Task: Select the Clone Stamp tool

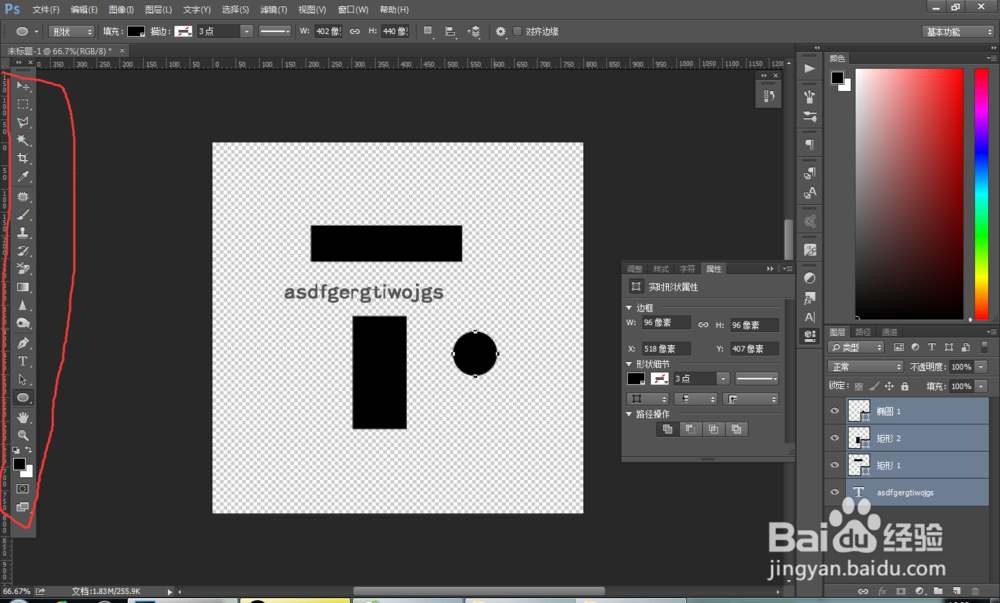Action: click(x=23, y=233)
